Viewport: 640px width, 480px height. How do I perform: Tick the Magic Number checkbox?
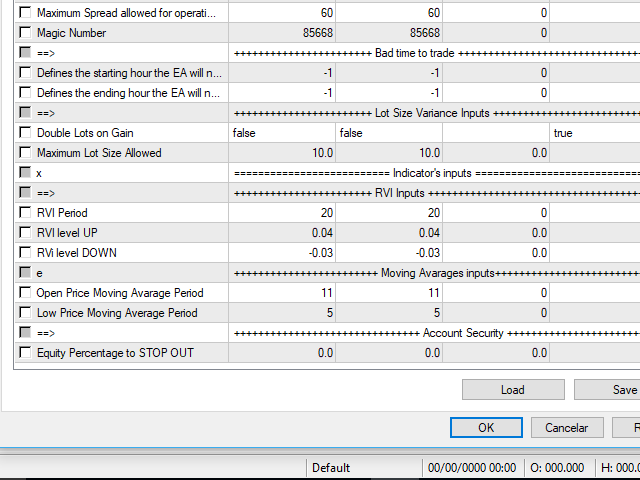[x=25, y=33]
